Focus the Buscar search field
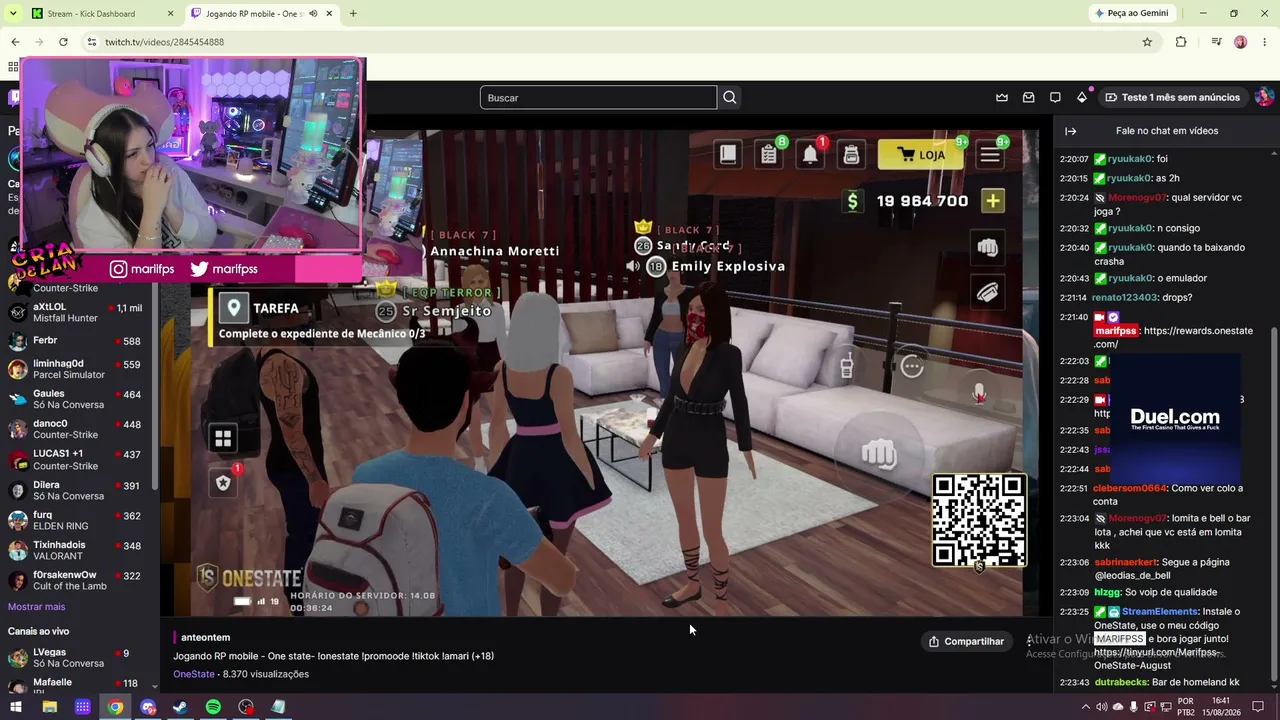 point(598,97)
